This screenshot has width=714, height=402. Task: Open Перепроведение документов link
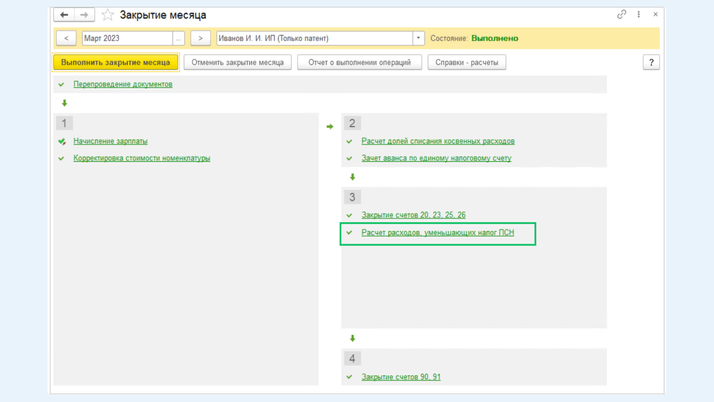tap(123, 84)
